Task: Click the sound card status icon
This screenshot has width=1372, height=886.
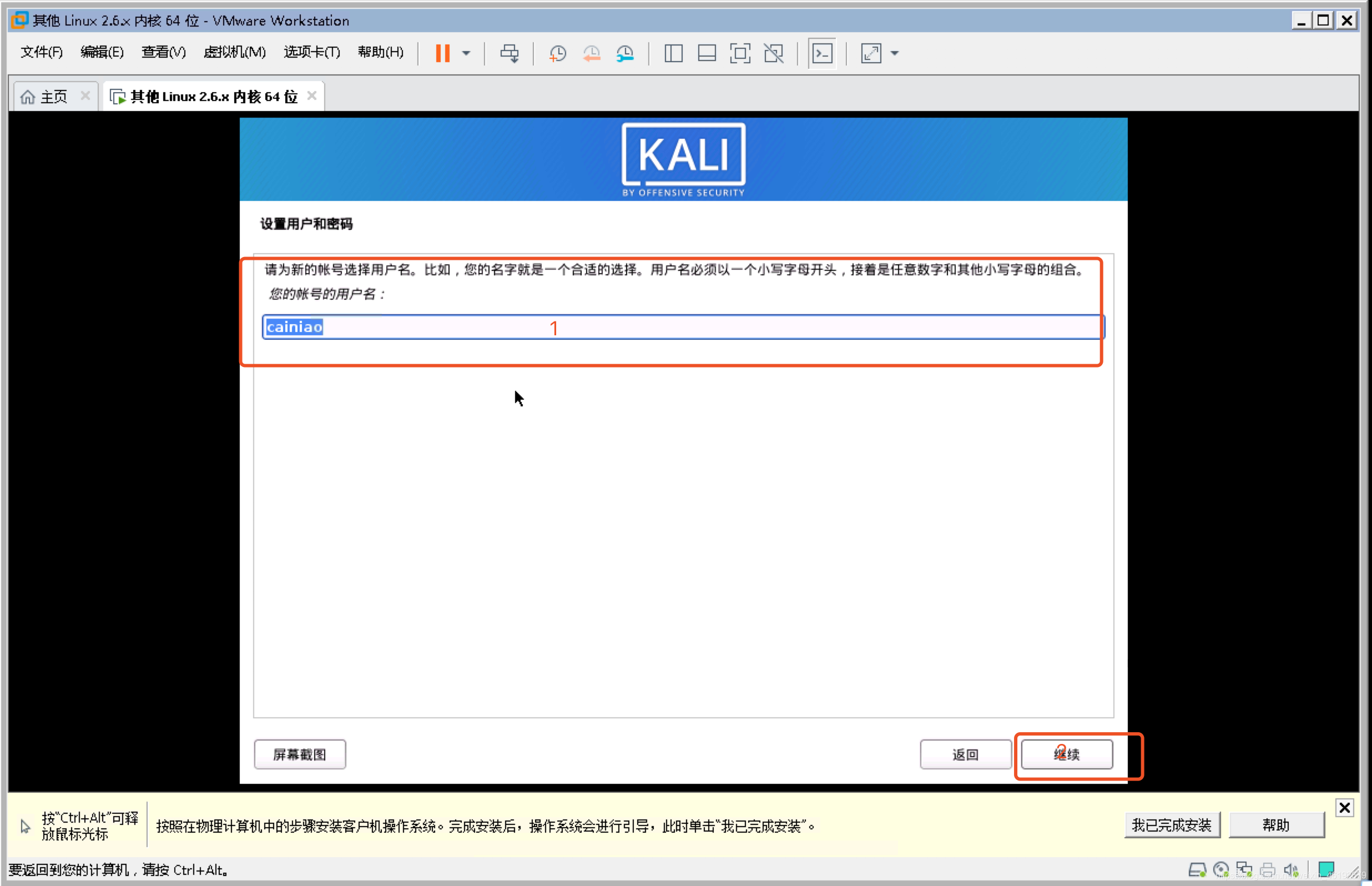Action: (x=1291, y=870)
